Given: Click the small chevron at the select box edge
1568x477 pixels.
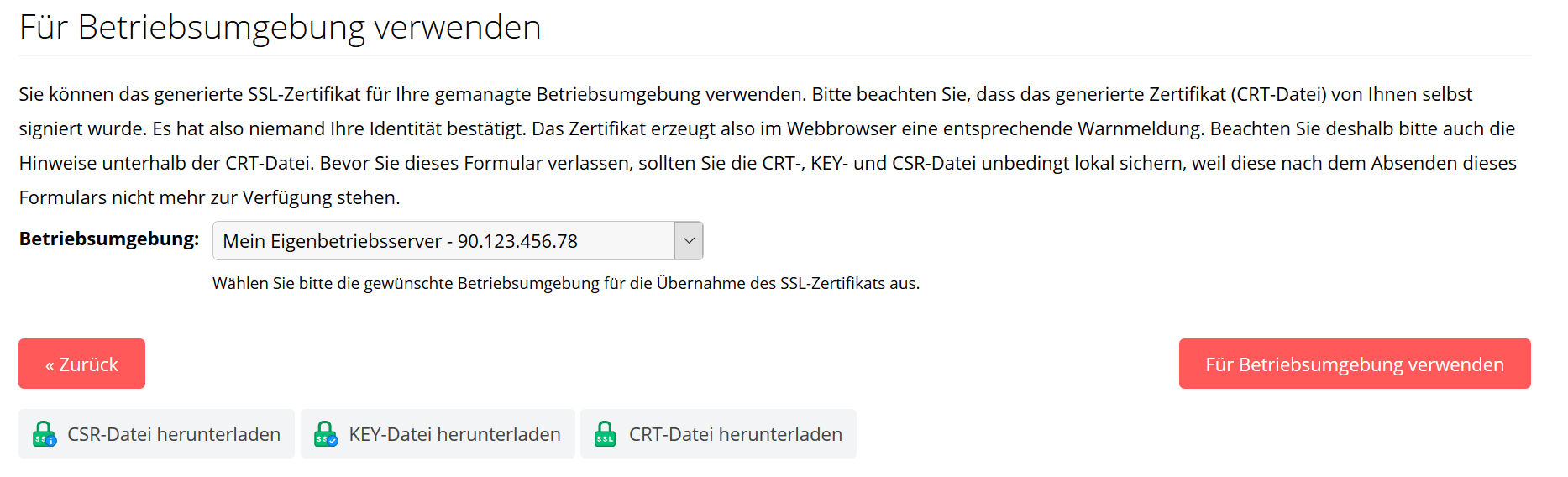Looking at the screenshot, I should point(689,241).
